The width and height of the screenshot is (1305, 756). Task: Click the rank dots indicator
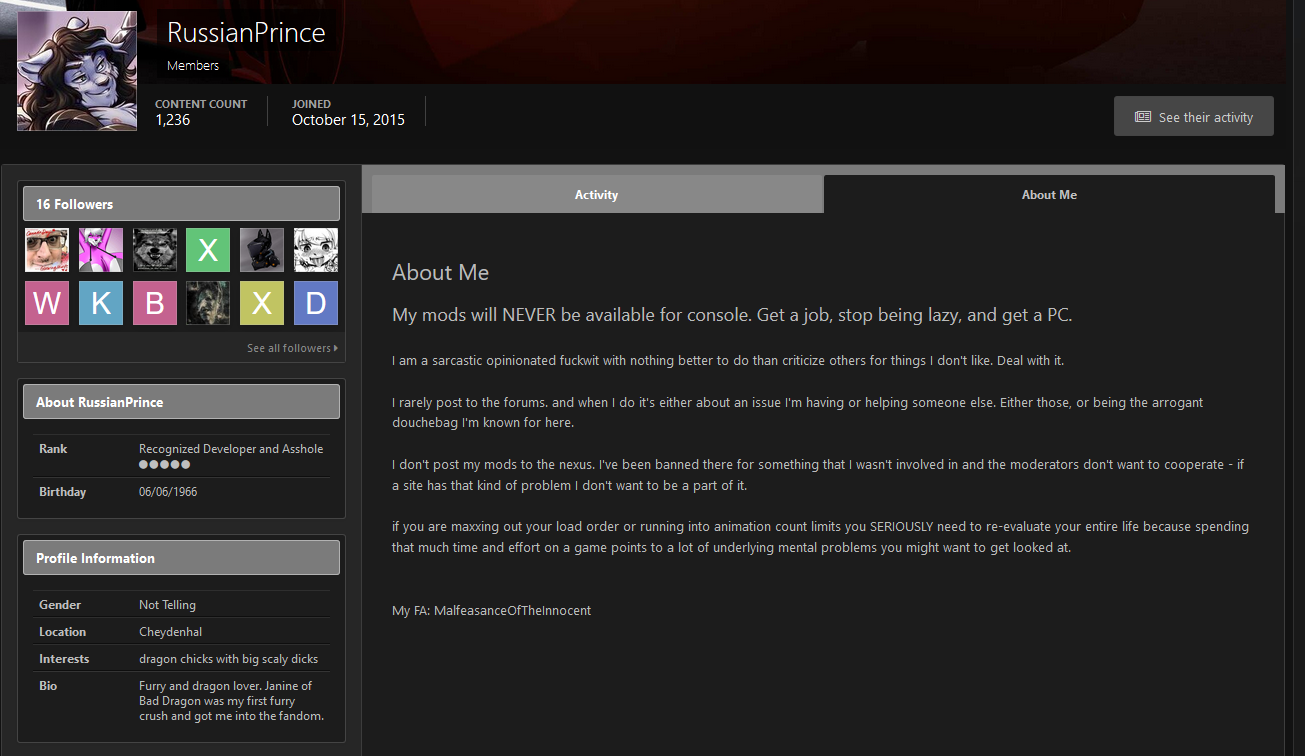(164, 465)
